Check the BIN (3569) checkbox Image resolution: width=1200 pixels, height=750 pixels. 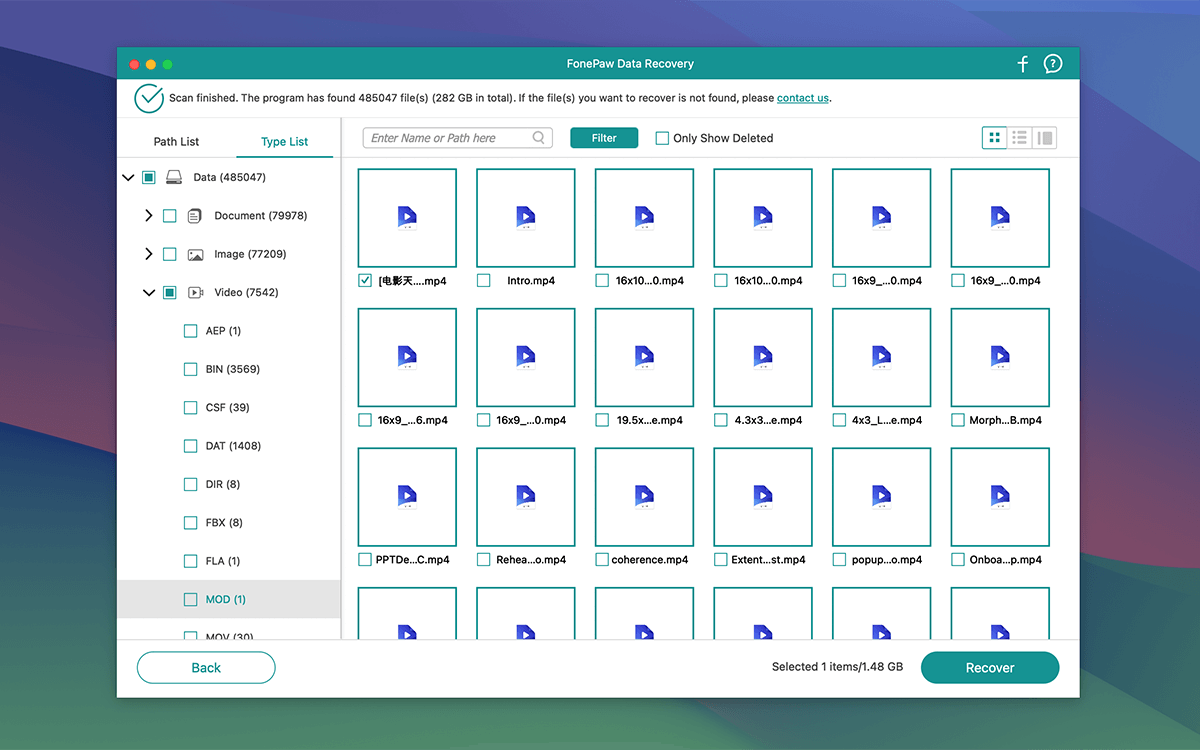pyautogui.click(x=191, y=369)
